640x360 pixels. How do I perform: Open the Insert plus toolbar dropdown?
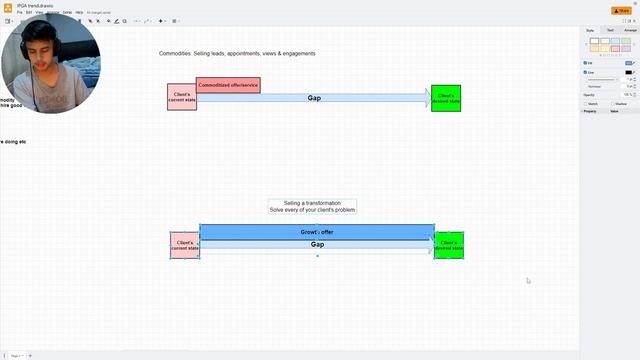[x=162, y=21]
